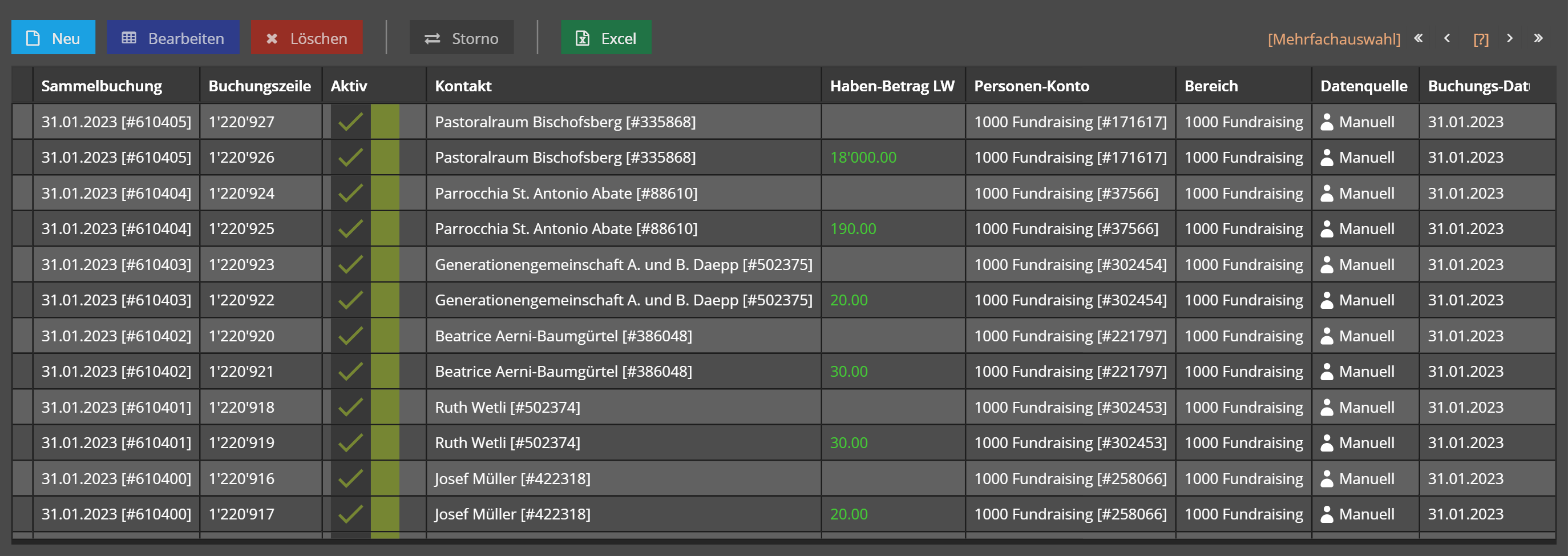Jump to last page double-arrow icon

tap(1538, 38)
